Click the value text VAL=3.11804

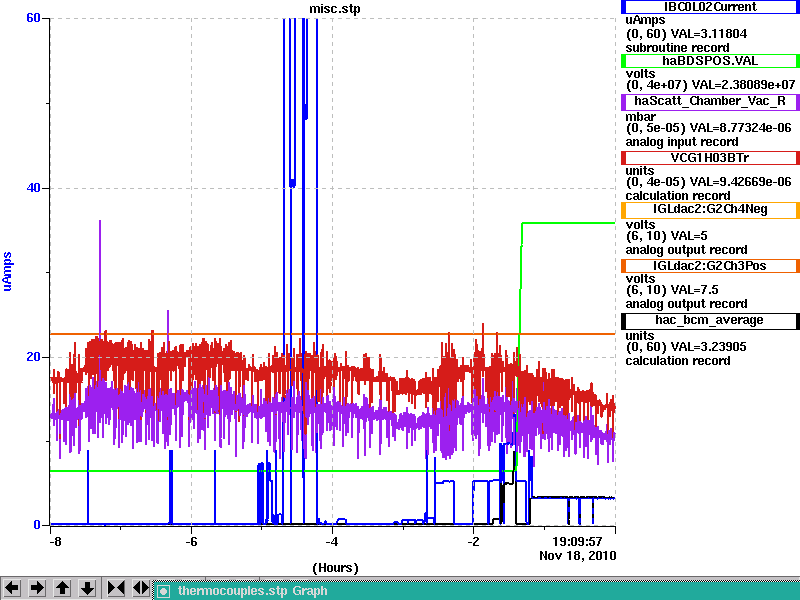[709, 34]
